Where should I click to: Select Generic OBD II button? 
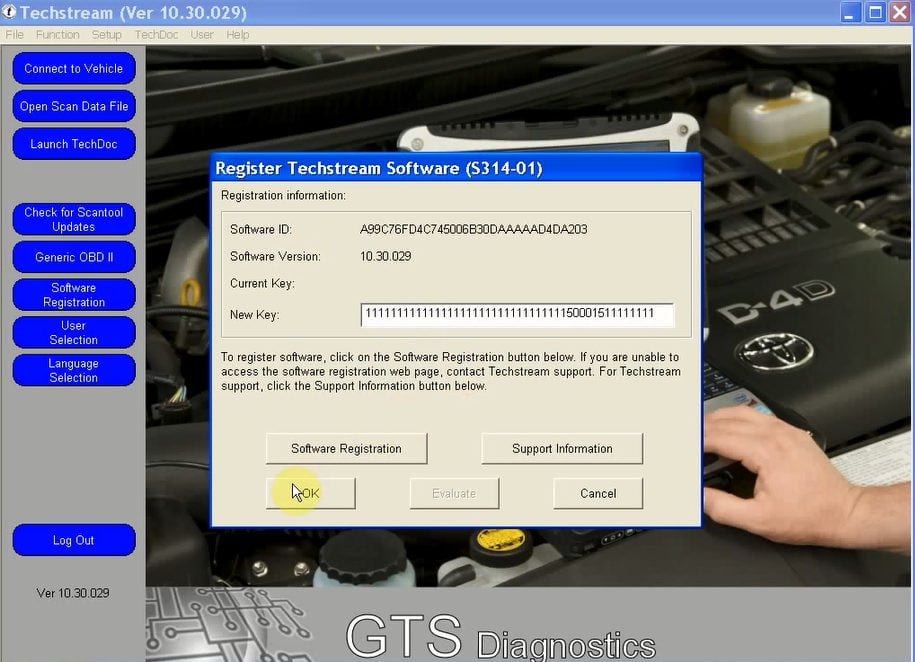coord(74,257)
